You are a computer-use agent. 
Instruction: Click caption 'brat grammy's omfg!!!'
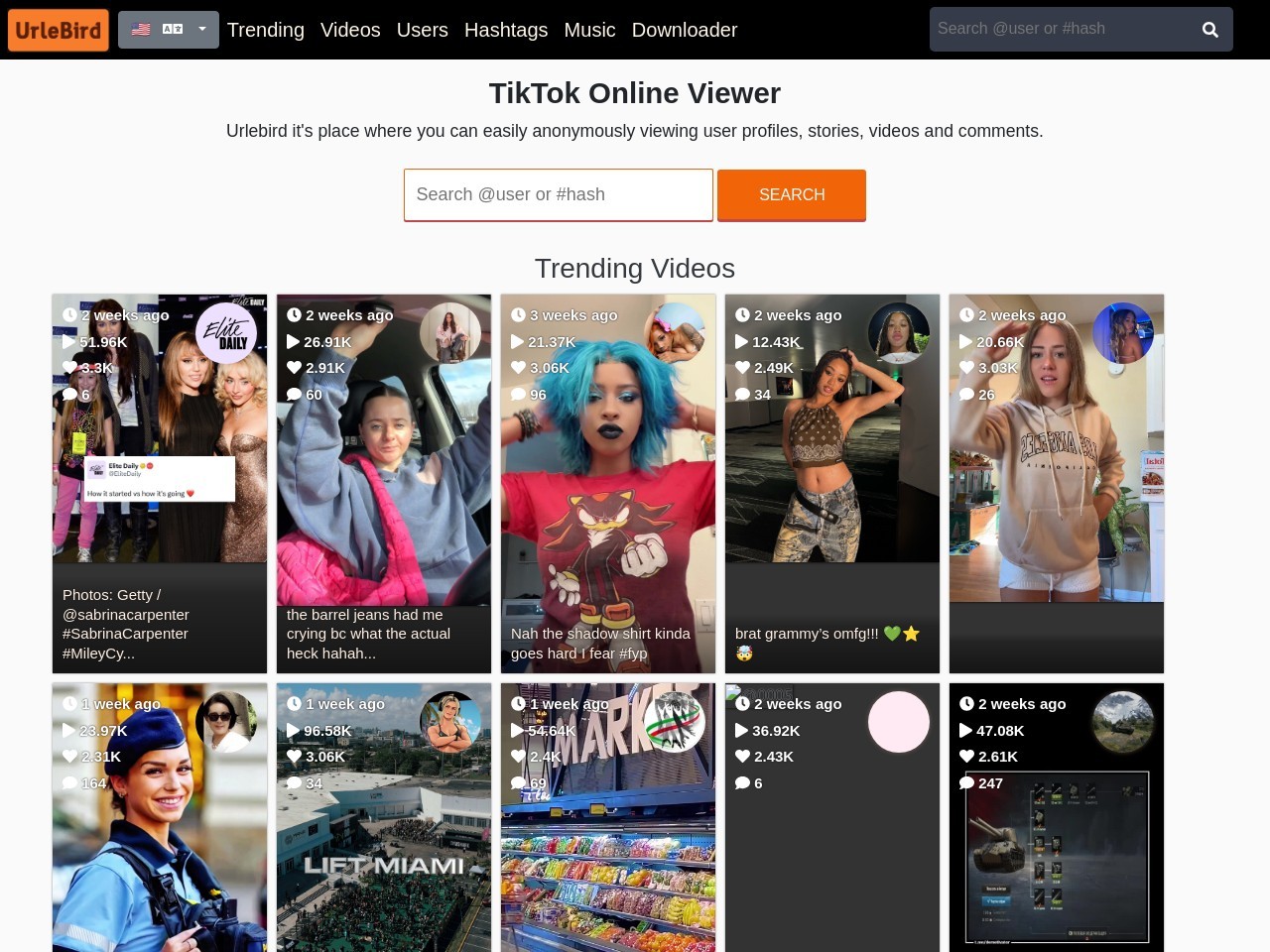[827, 643]
